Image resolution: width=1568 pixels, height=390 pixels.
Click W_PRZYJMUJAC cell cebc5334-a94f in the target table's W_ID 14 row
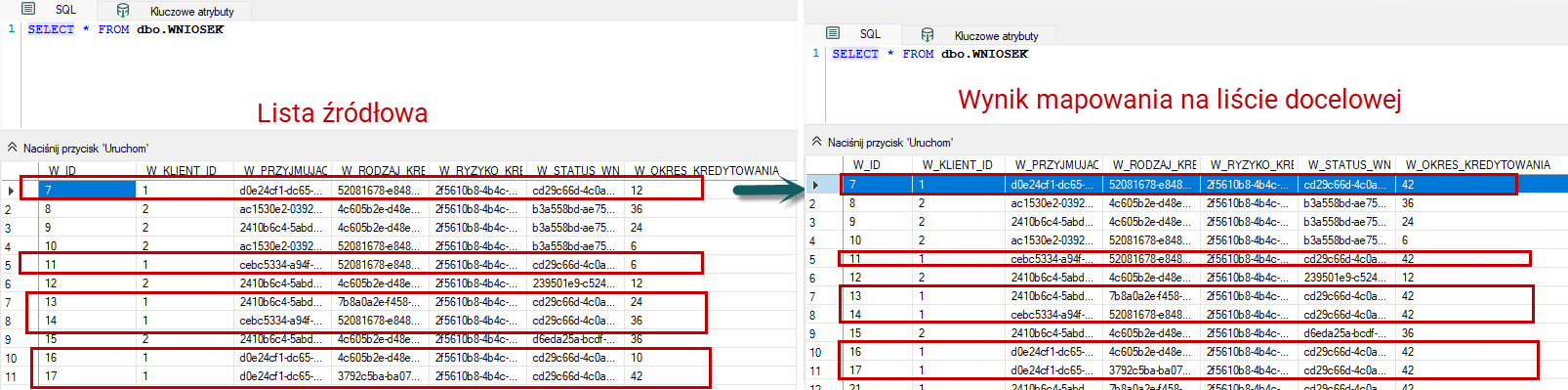pyautogui.click(x=1054, y=315)
